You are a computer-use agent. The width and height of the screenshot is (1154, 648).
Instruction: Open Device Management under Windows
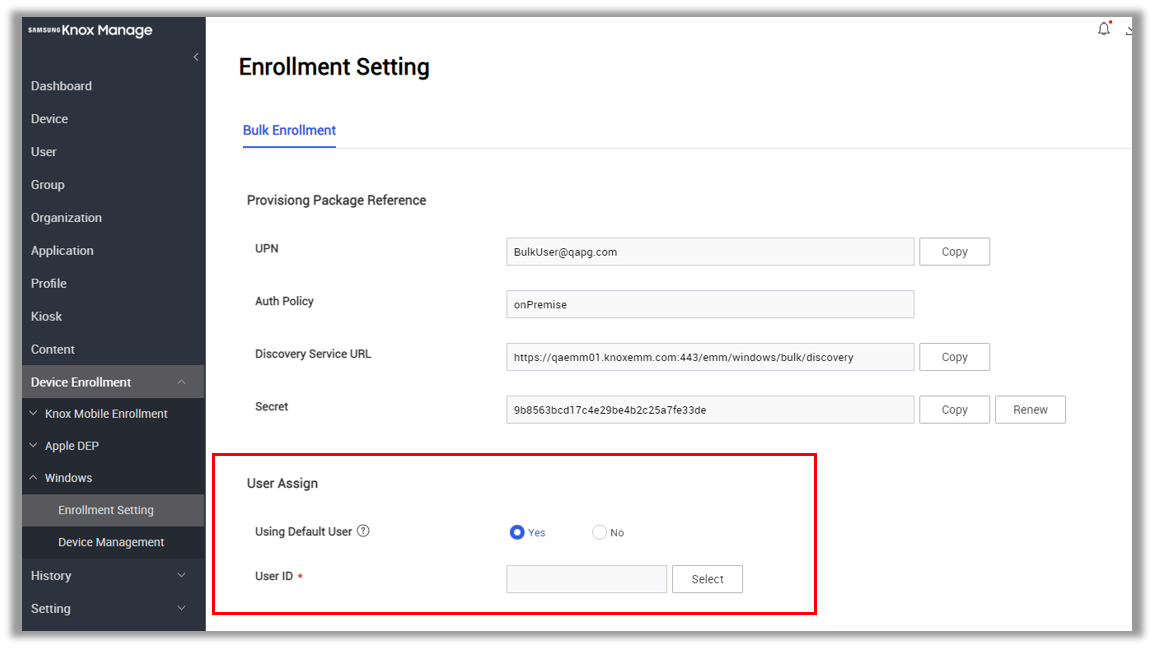click(x=113, y=542)
